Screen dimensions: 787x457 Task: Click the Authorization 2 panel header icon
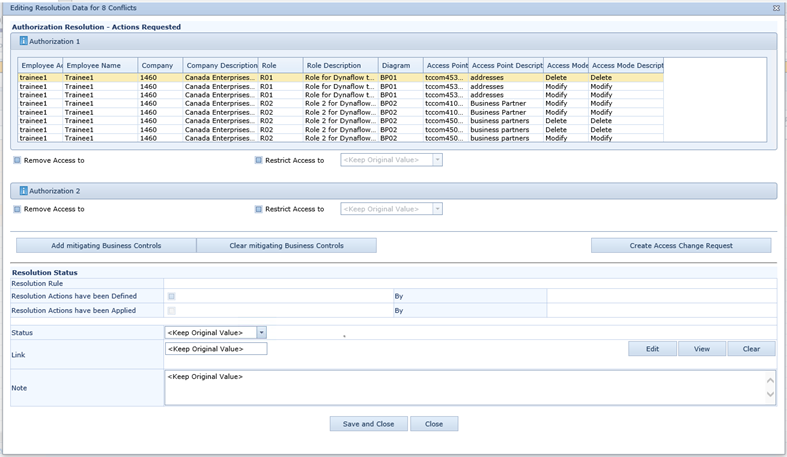click(24, 190)
